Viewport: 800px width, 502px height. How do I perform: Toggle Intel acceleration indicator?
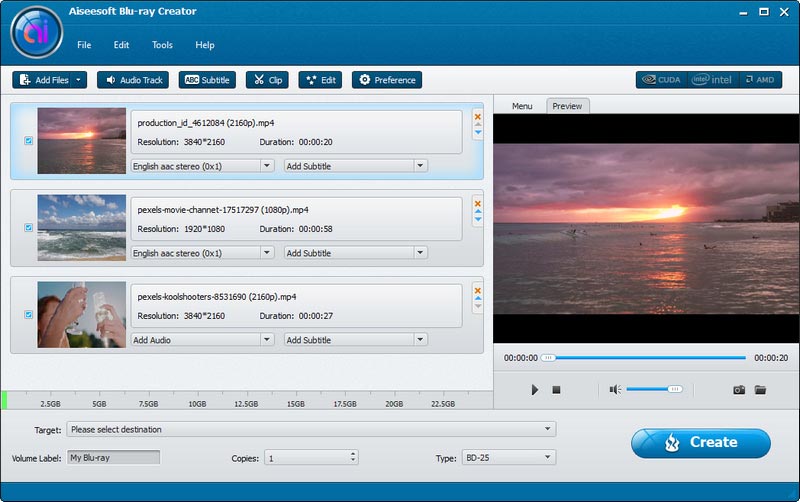click(x=712, y=80)
